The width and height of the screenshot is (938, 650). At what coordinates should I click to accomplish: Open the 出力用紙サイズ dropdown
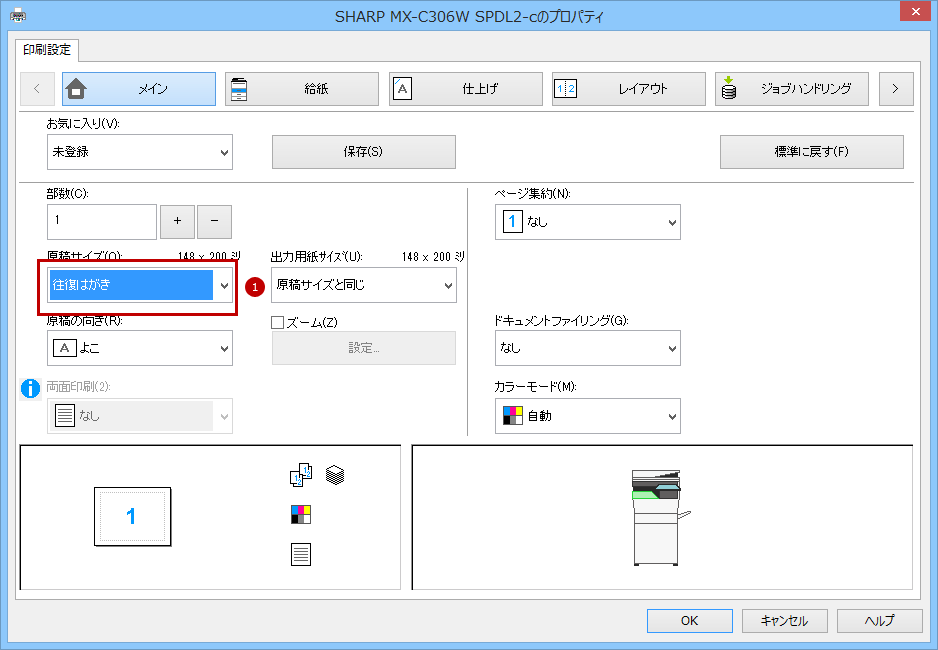364,285
